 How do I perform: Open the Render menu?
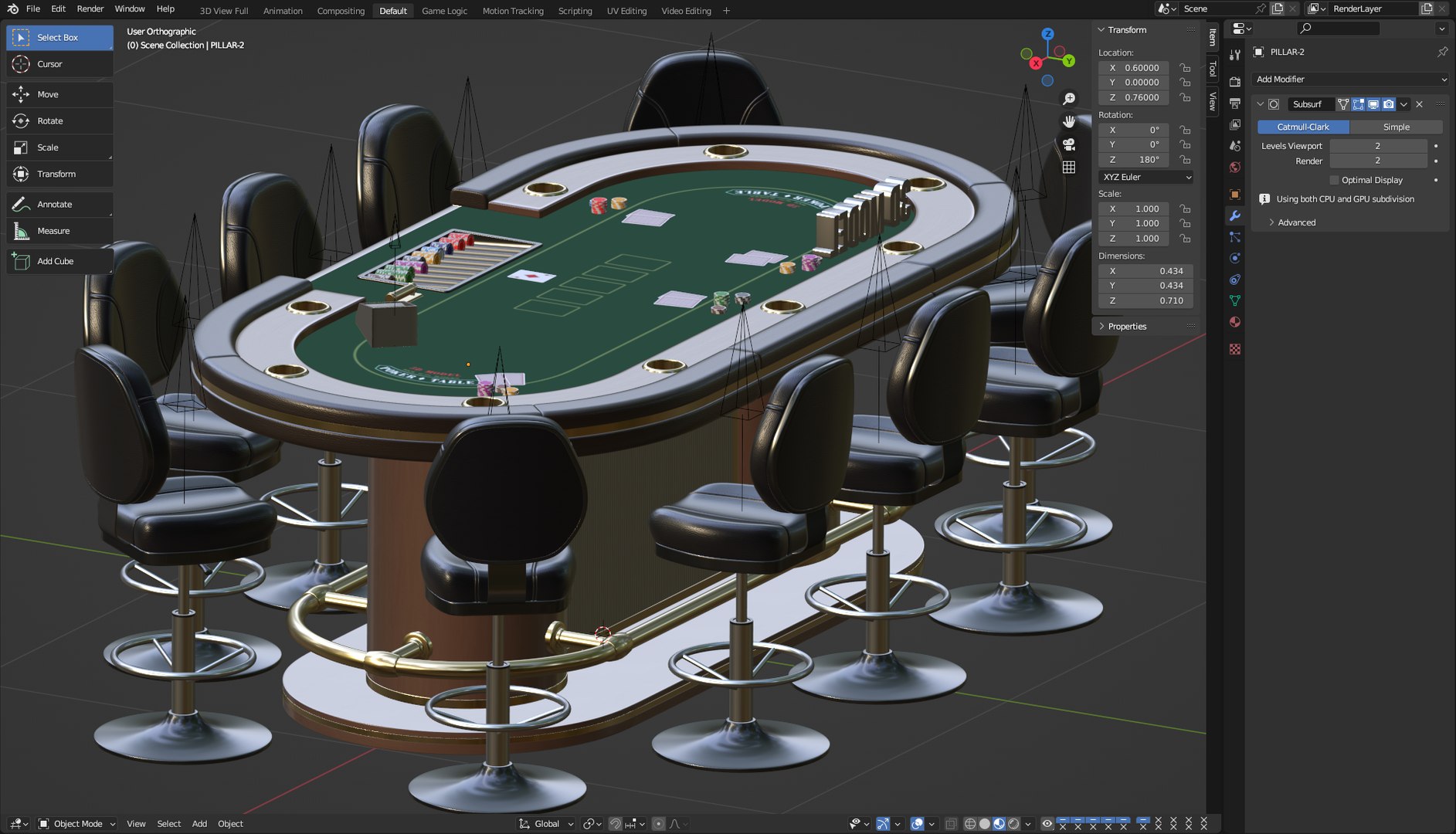coord(90,8)
